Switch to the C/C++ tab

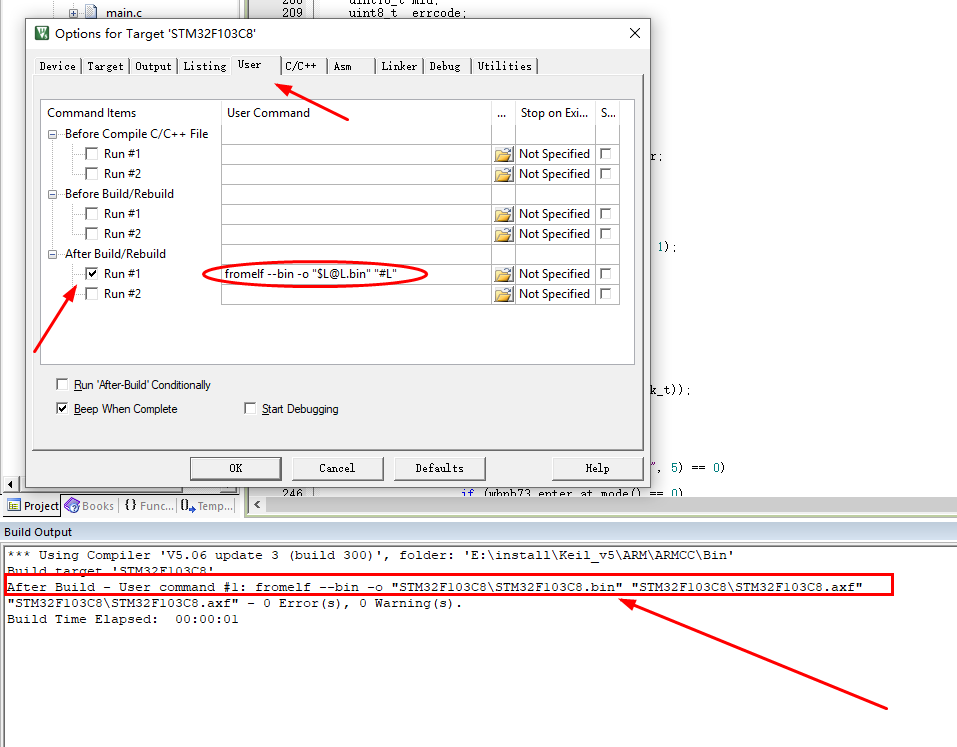pos(303,66)
